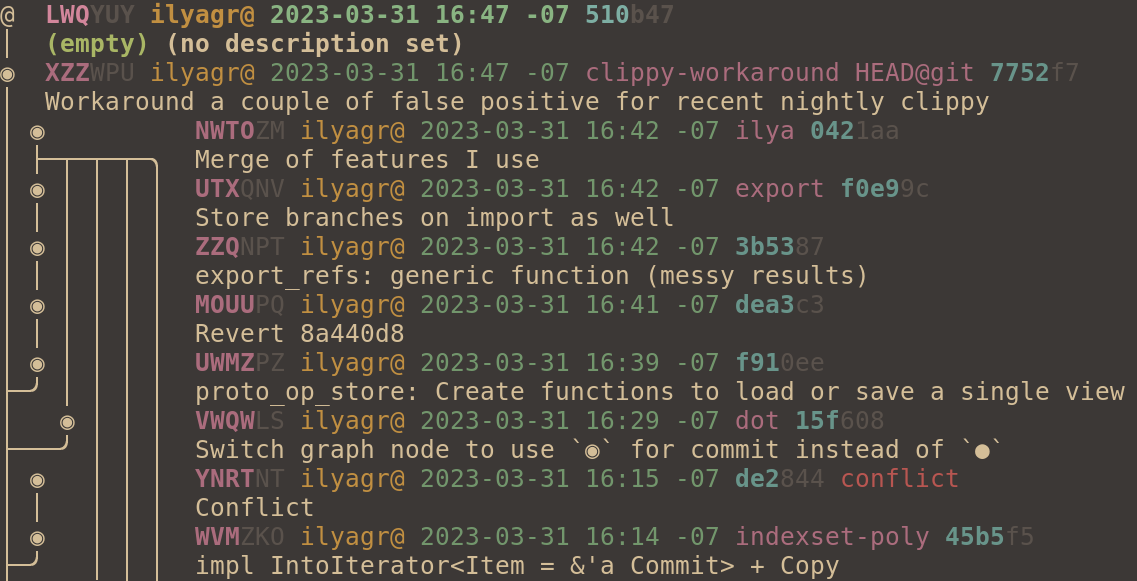Click the timestamp 2023-03-31 16:14
This screenshot has height=581, width=1137.
[539, 537]
